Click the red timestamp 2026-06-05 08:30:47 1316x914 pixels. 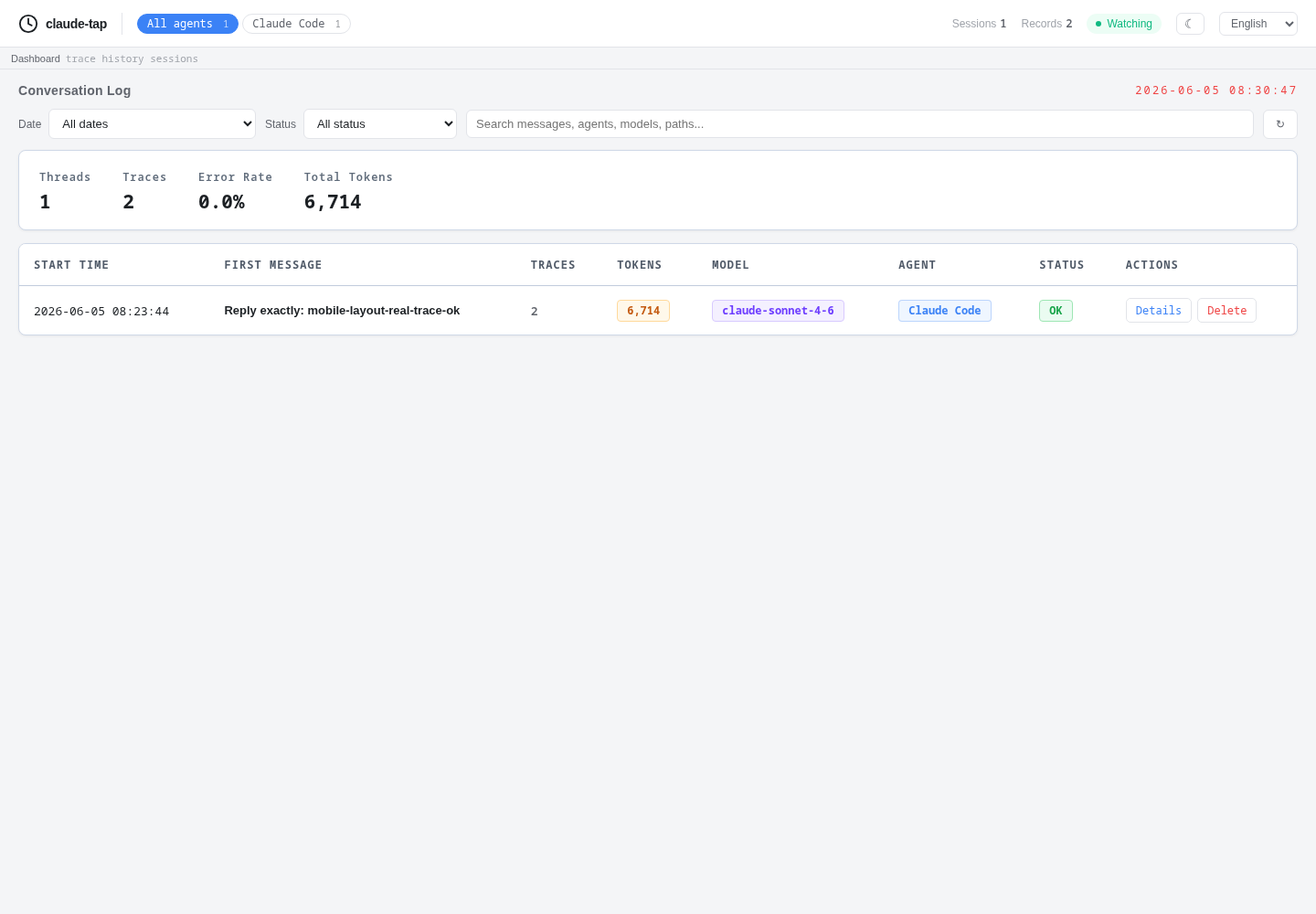tap(1216, 90)
